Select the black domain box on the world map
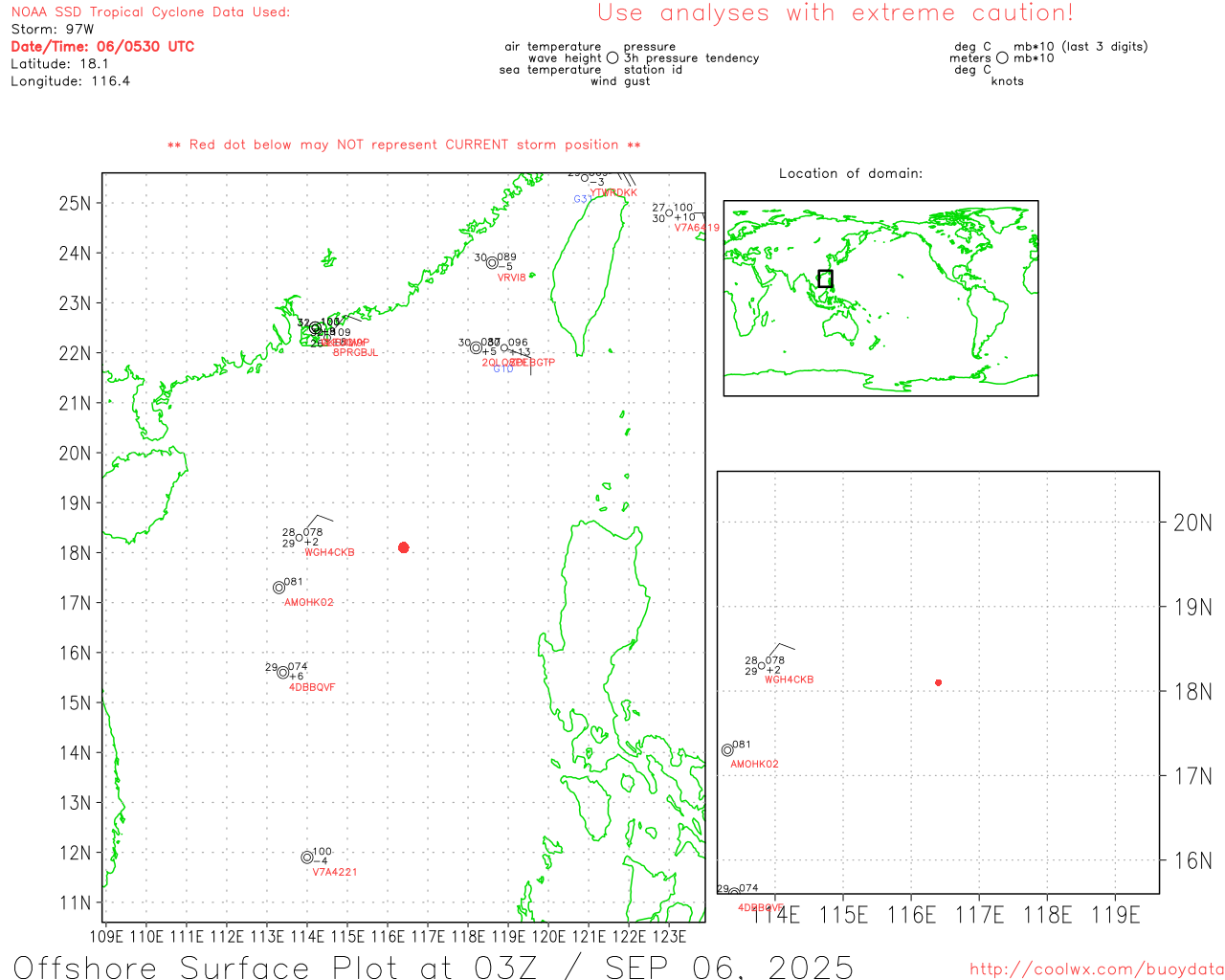This screenshot has width=1225, height=980. [x=825, y=278]
